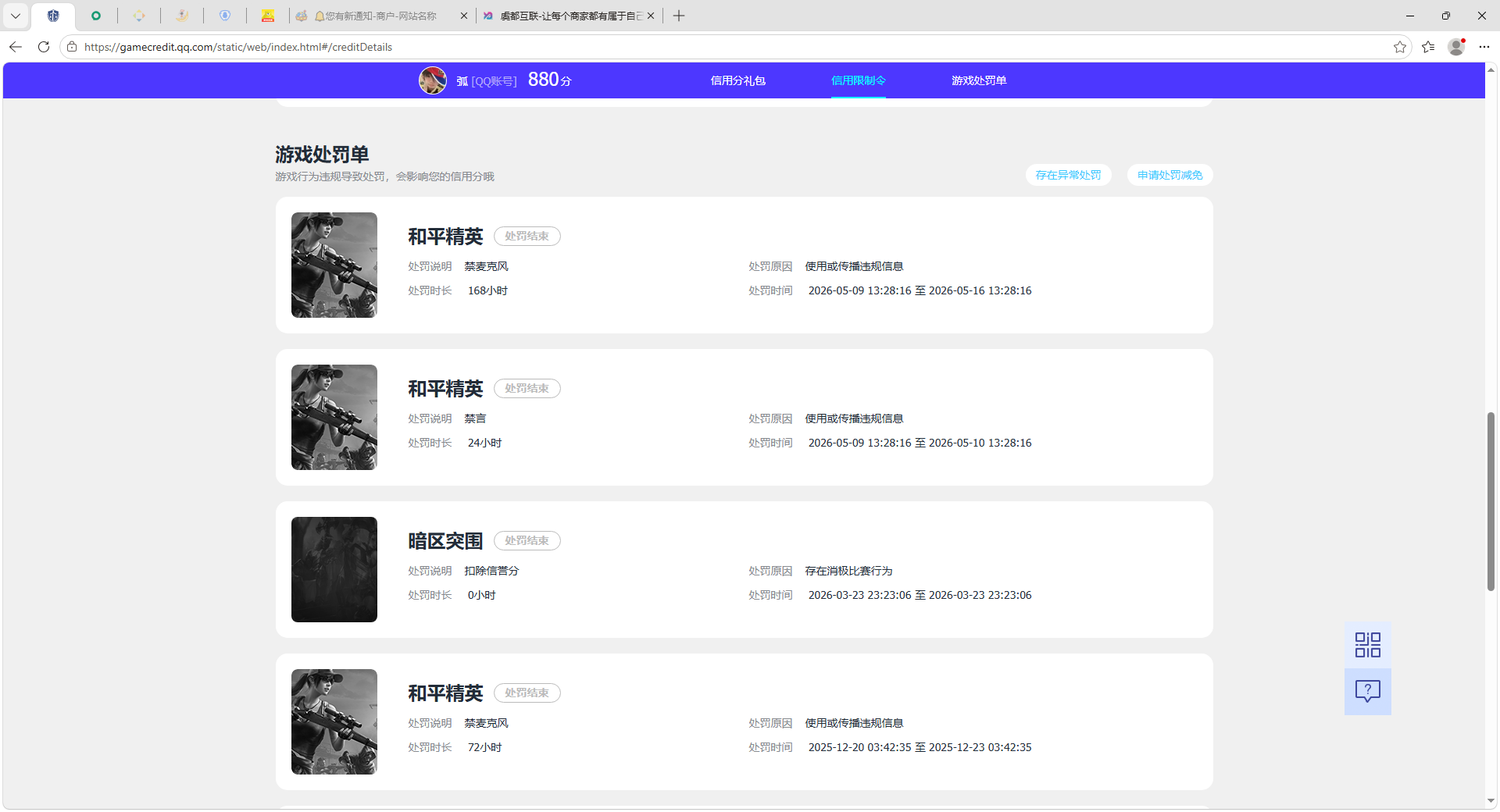
Task: Click the scrollbar up arrow
Action: point(1491,69)
